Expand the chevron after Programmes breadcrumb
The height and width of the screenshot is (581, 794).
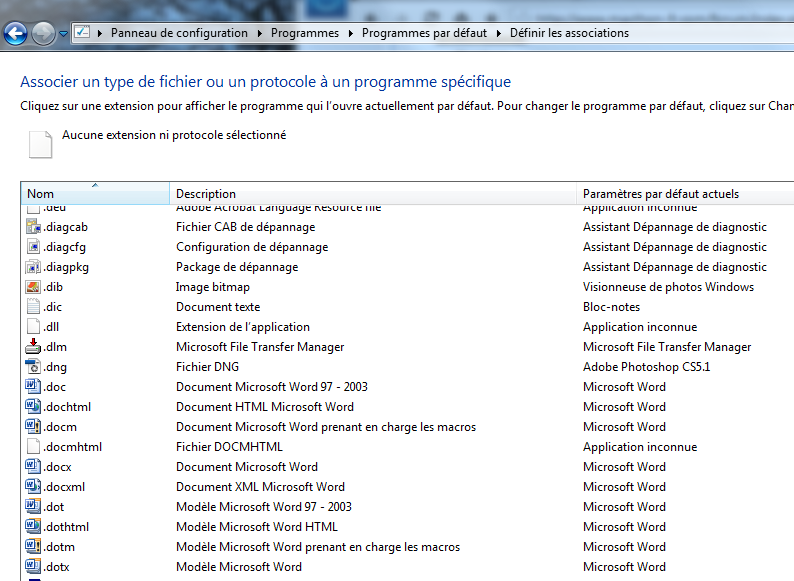tap(350, 33)
